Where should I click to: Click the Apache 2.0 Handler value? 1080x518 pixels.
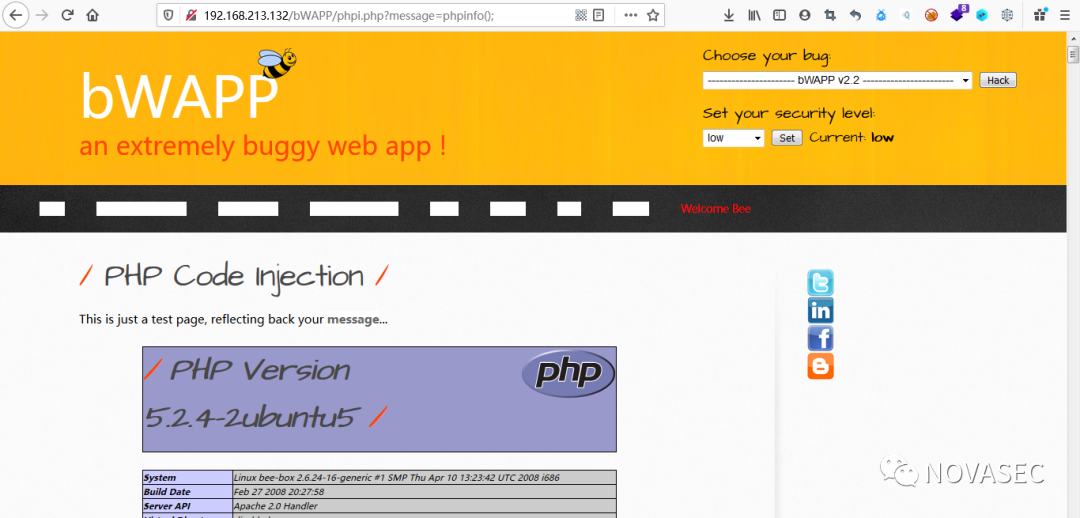click(x=276, y=506)
